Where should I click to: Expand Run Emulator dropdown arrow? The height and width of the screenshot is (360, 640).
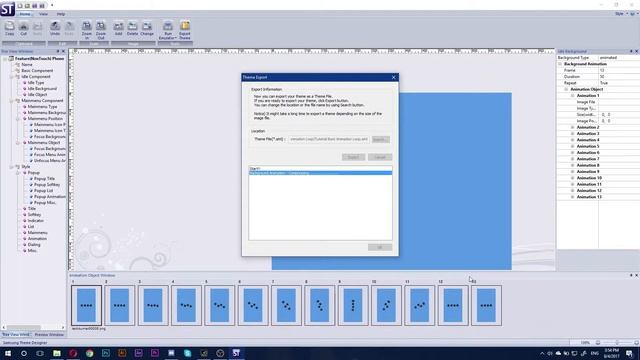(x=176, y=38)
